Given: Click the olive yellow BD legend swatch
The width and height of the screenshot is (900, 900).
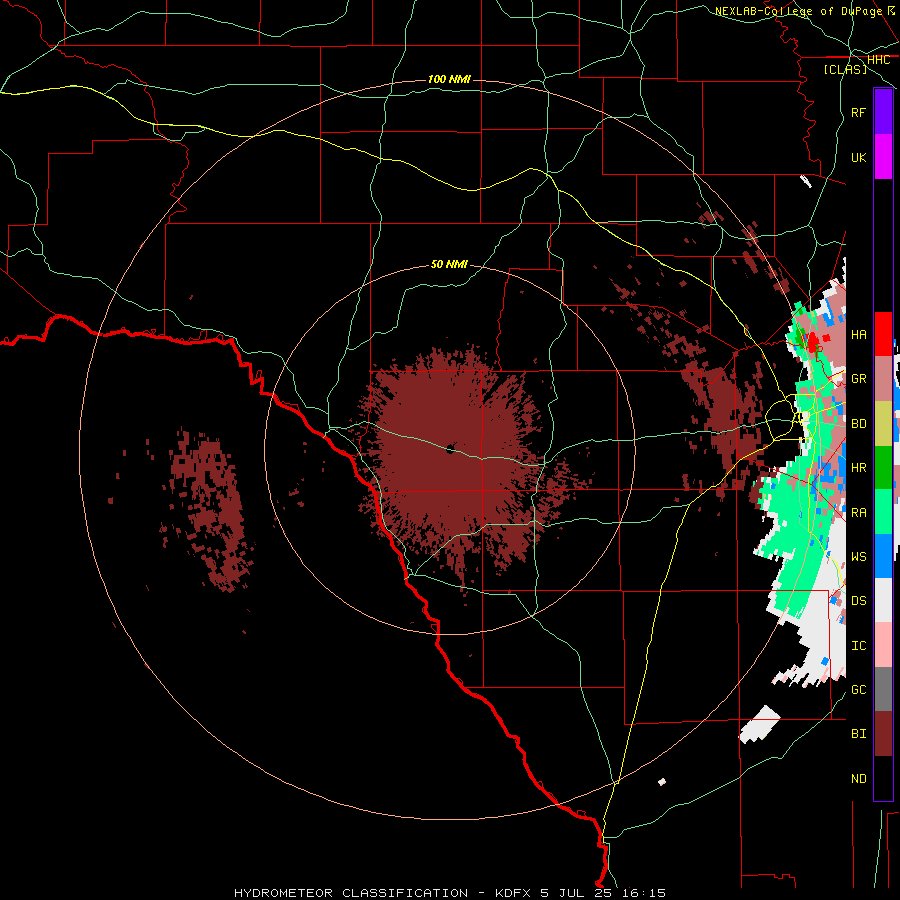Looking at the screenshot, I should [x=883, y=423].
